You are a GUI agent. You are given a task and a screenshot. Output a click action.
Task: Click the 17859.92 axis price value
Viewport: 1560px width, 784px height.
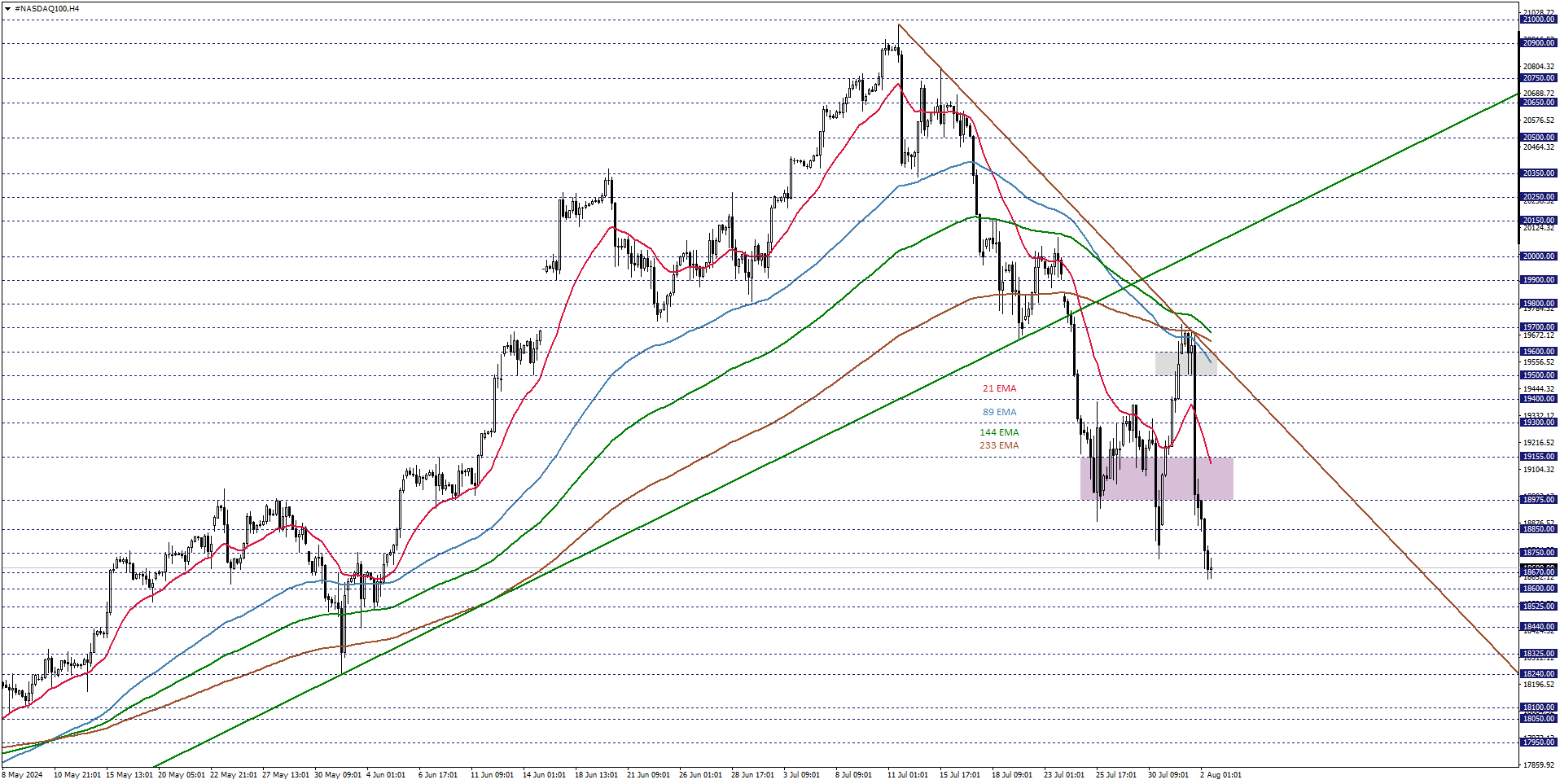(1539, 765)
